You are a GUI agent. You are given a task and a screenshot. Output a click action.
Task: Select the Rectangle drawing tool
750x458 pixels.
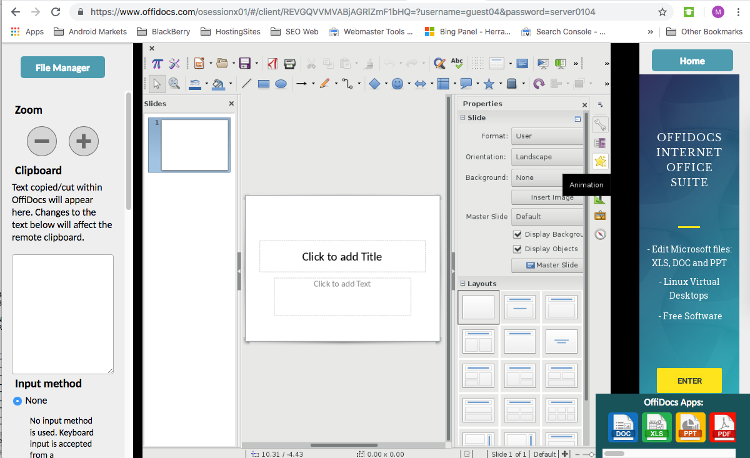264,84
